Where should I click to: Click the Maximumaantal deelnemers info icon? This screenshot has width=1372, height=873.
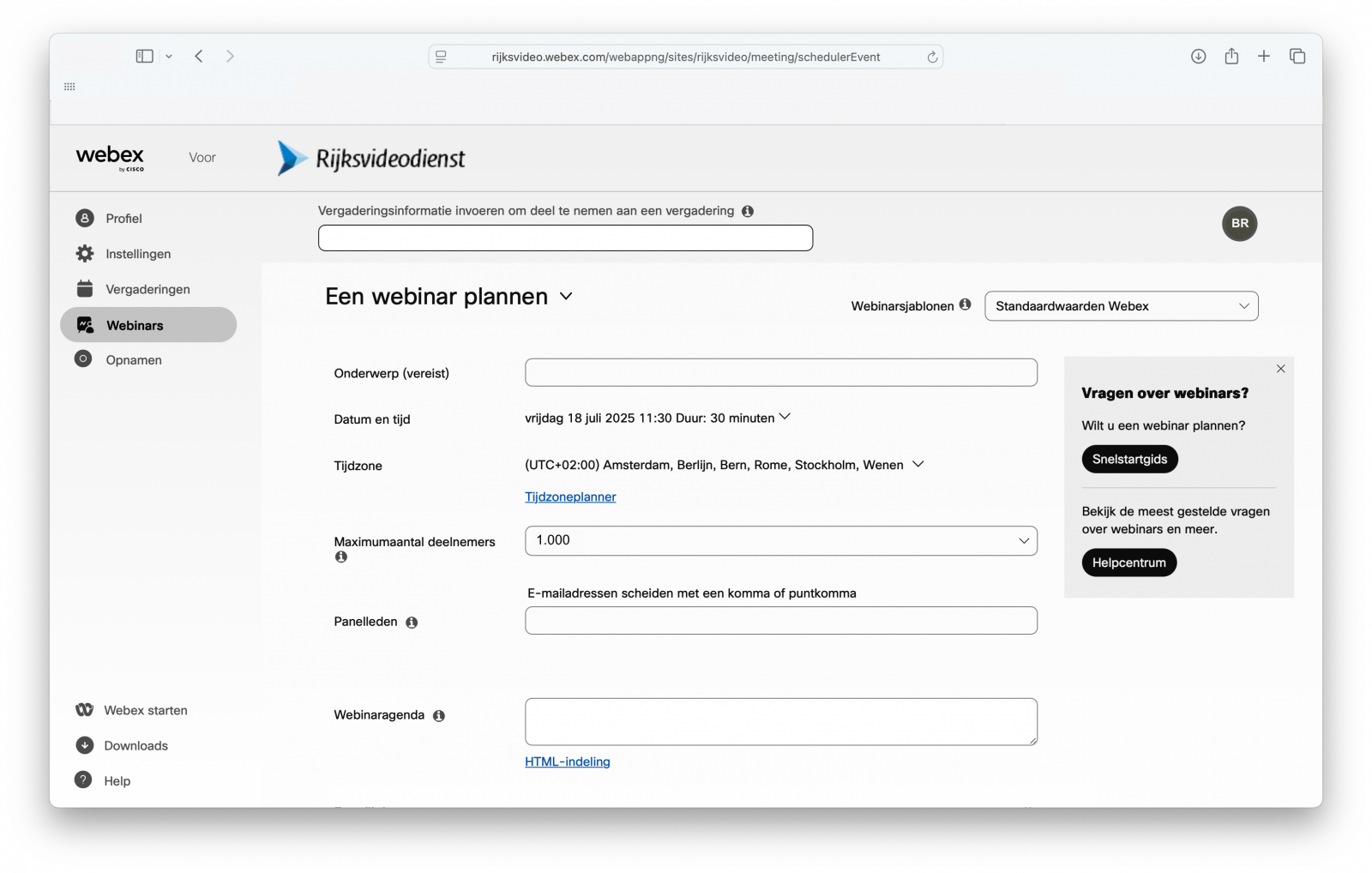pos(340,557)
